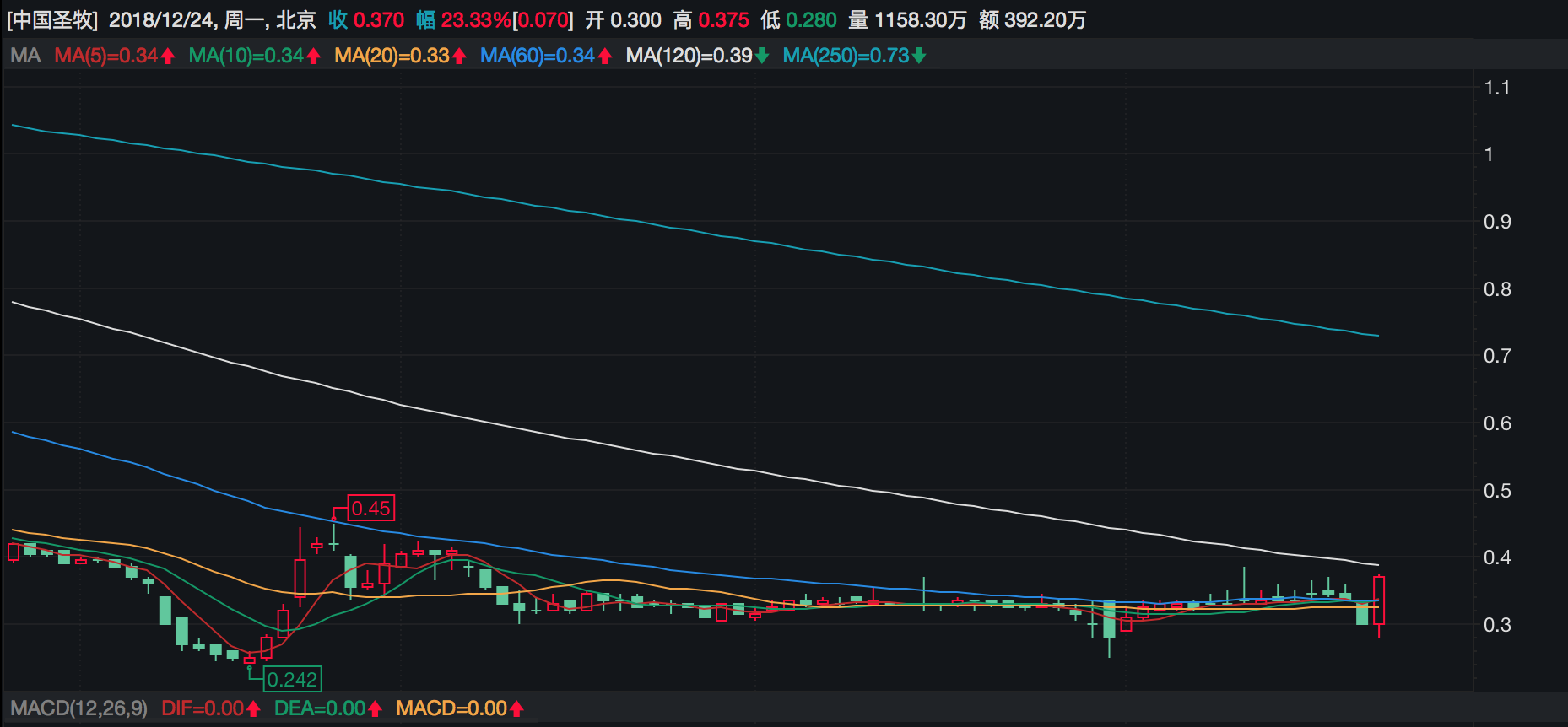Click the green down arrow beside MA(250)
The image size is (1568, 727).
coord(919,57)
